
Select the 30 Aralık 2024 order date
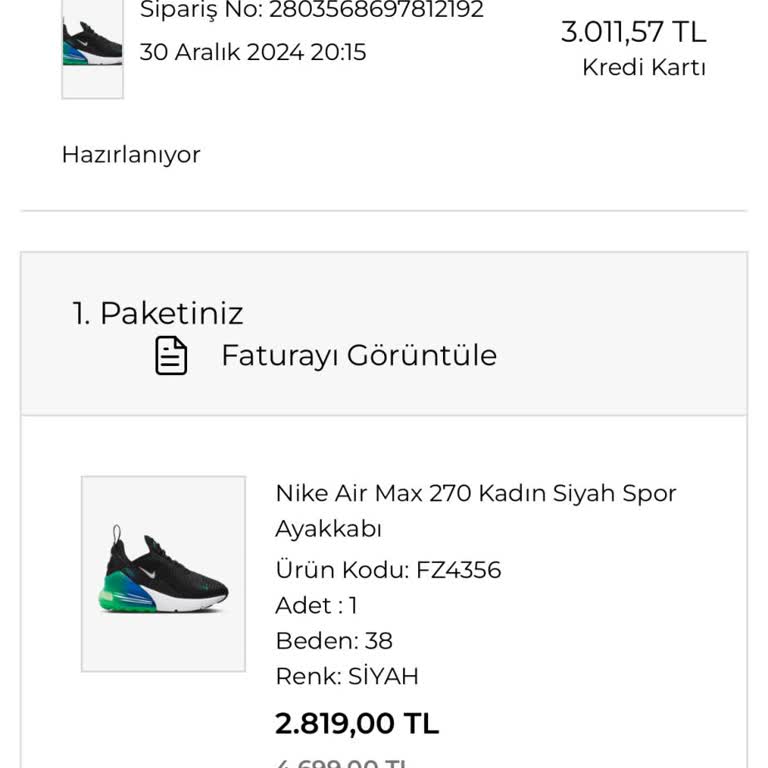point(252,52)
